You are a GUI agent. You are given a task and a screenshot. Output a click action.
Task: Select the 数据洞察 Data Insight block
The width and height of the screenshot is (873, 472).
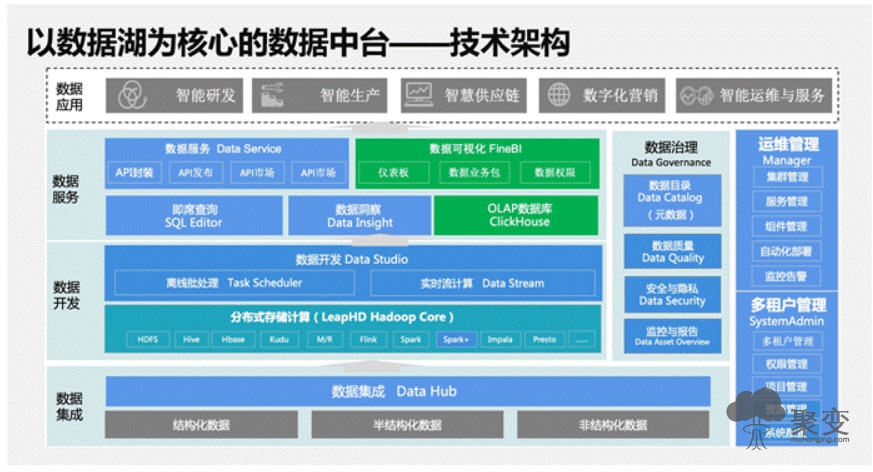[360, 215]
